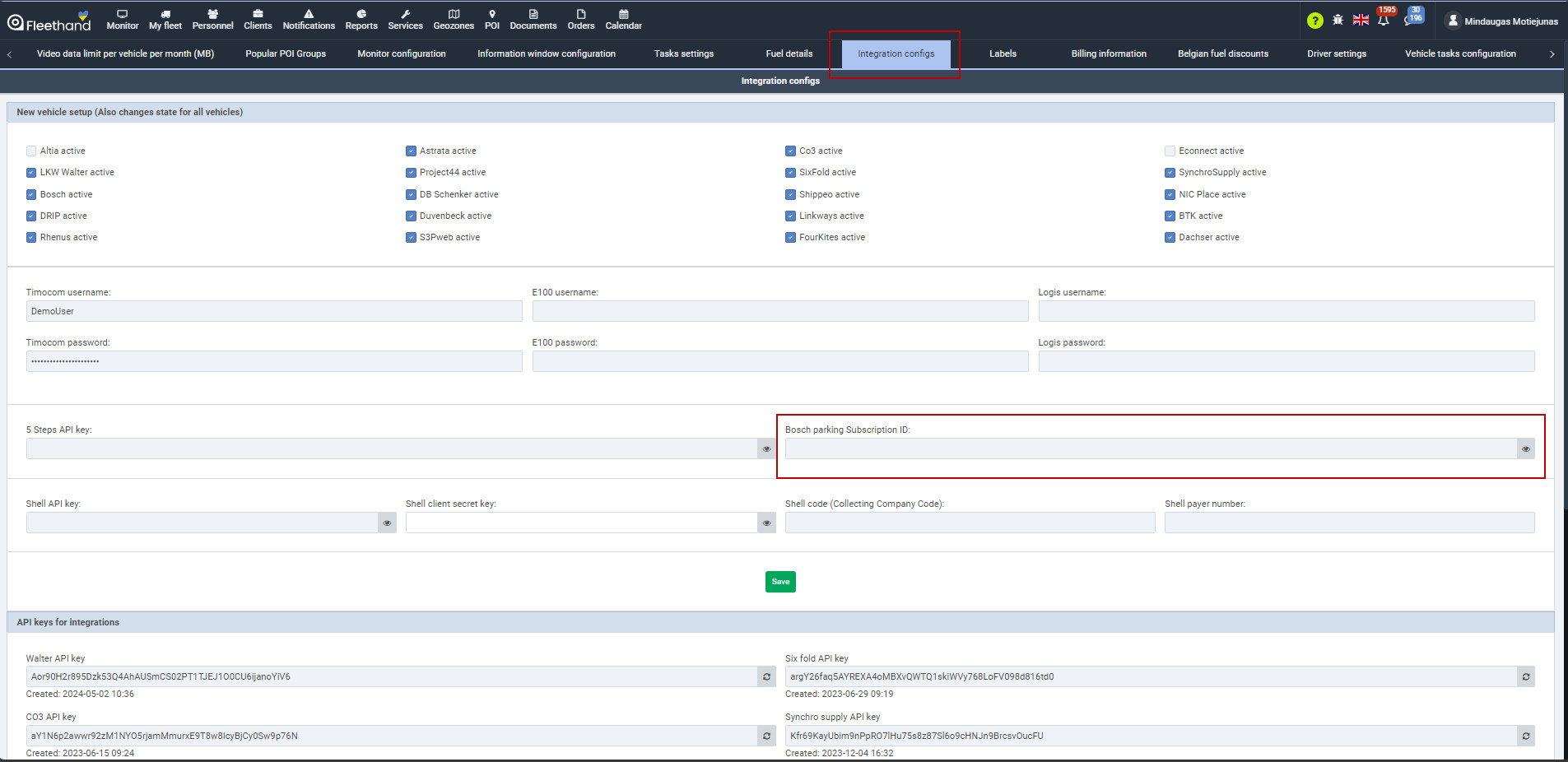Focus the Shell payer number field
This screenshot has height=762, width=1568.
coord(1350,523)
